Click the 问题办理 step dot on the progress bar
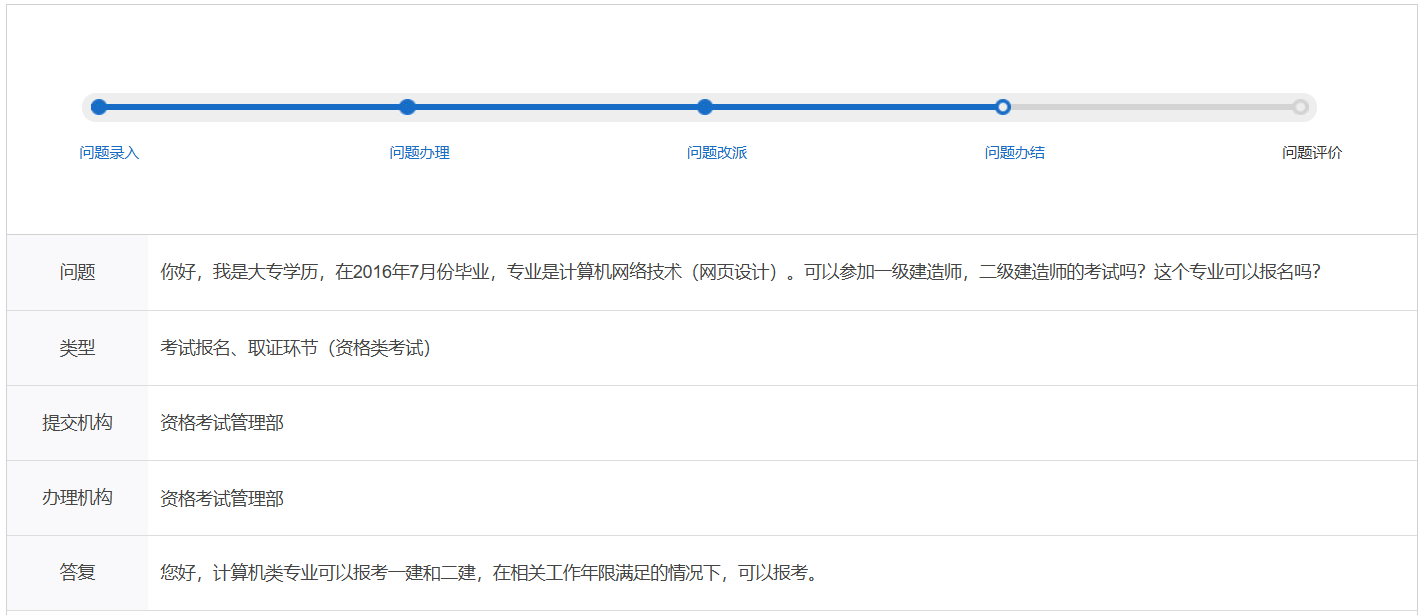The width and height of the screenshot is (1423, 615). click(x=407, y=107)
